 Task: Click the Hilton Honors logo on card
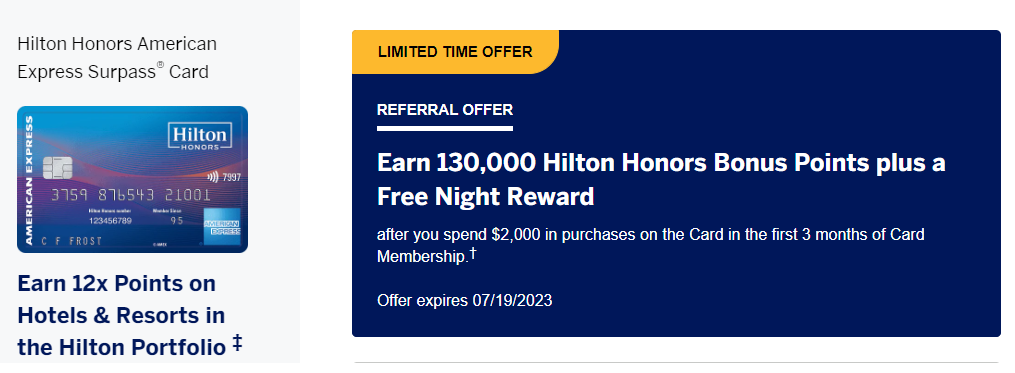[x=199, y=137]
